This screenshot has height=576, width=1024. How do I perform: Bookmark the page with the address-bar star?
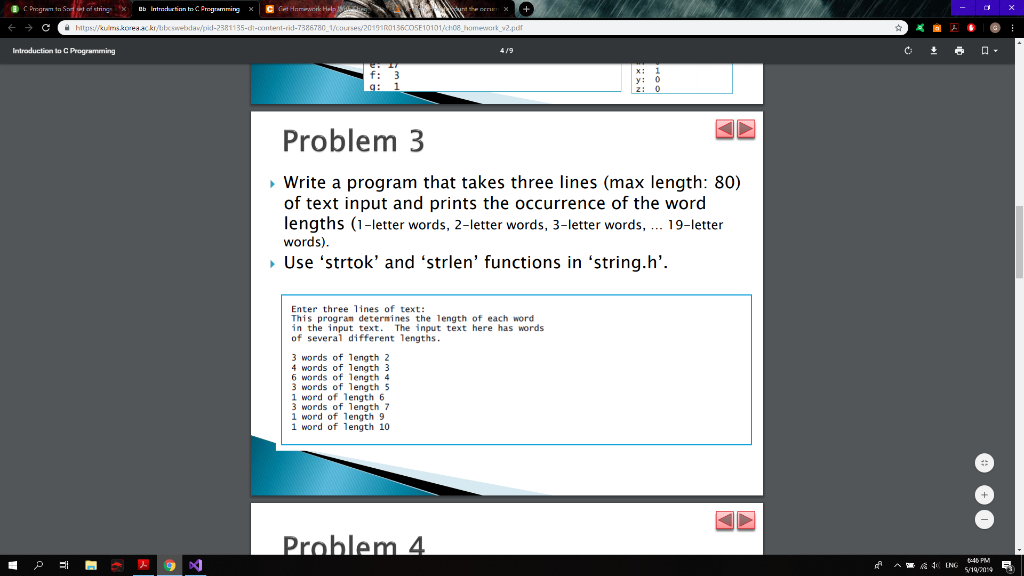(899, 30)
